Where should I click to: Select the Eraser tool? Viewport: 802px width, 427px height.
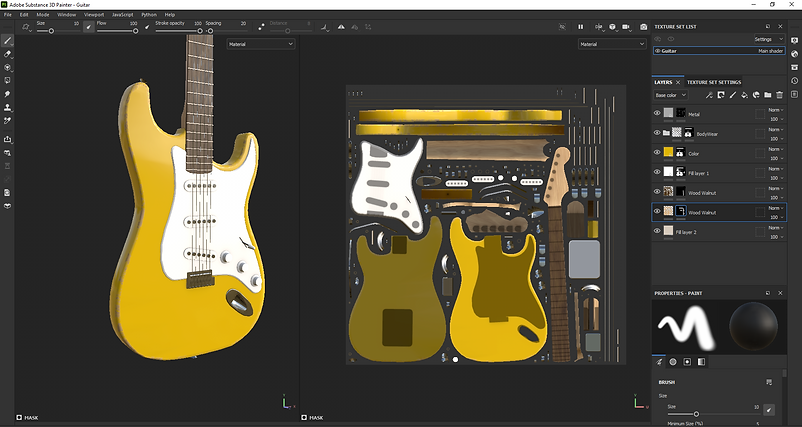coord(8,54)
